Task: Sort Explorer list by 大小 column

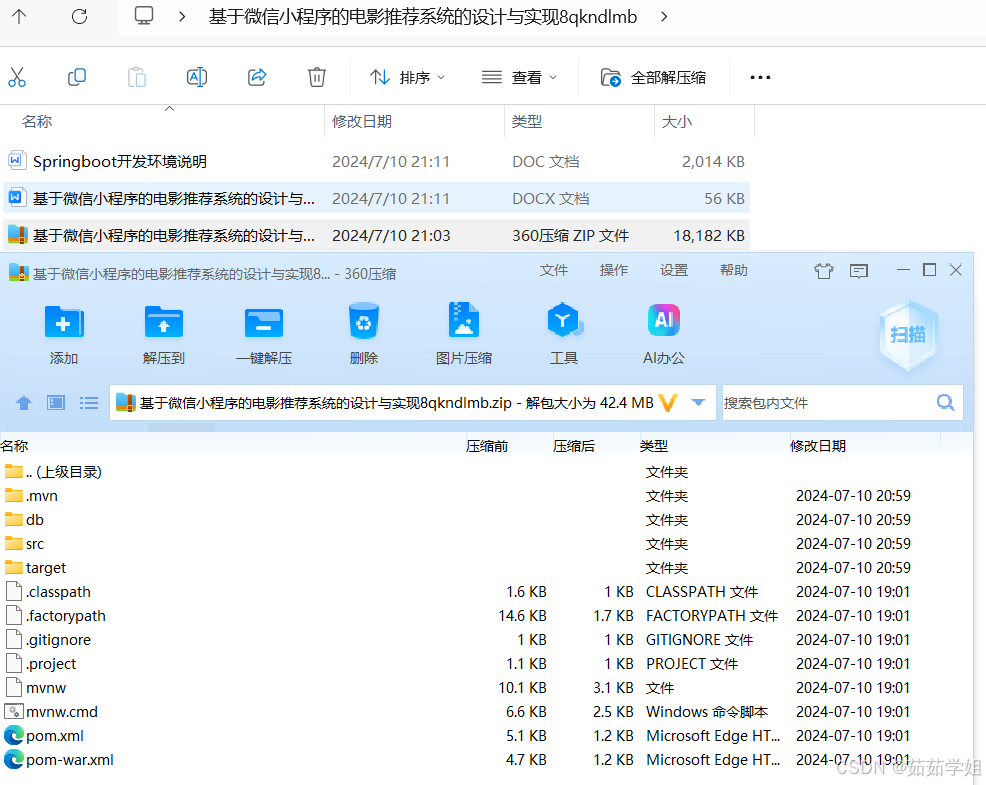Action: (677, 121)
